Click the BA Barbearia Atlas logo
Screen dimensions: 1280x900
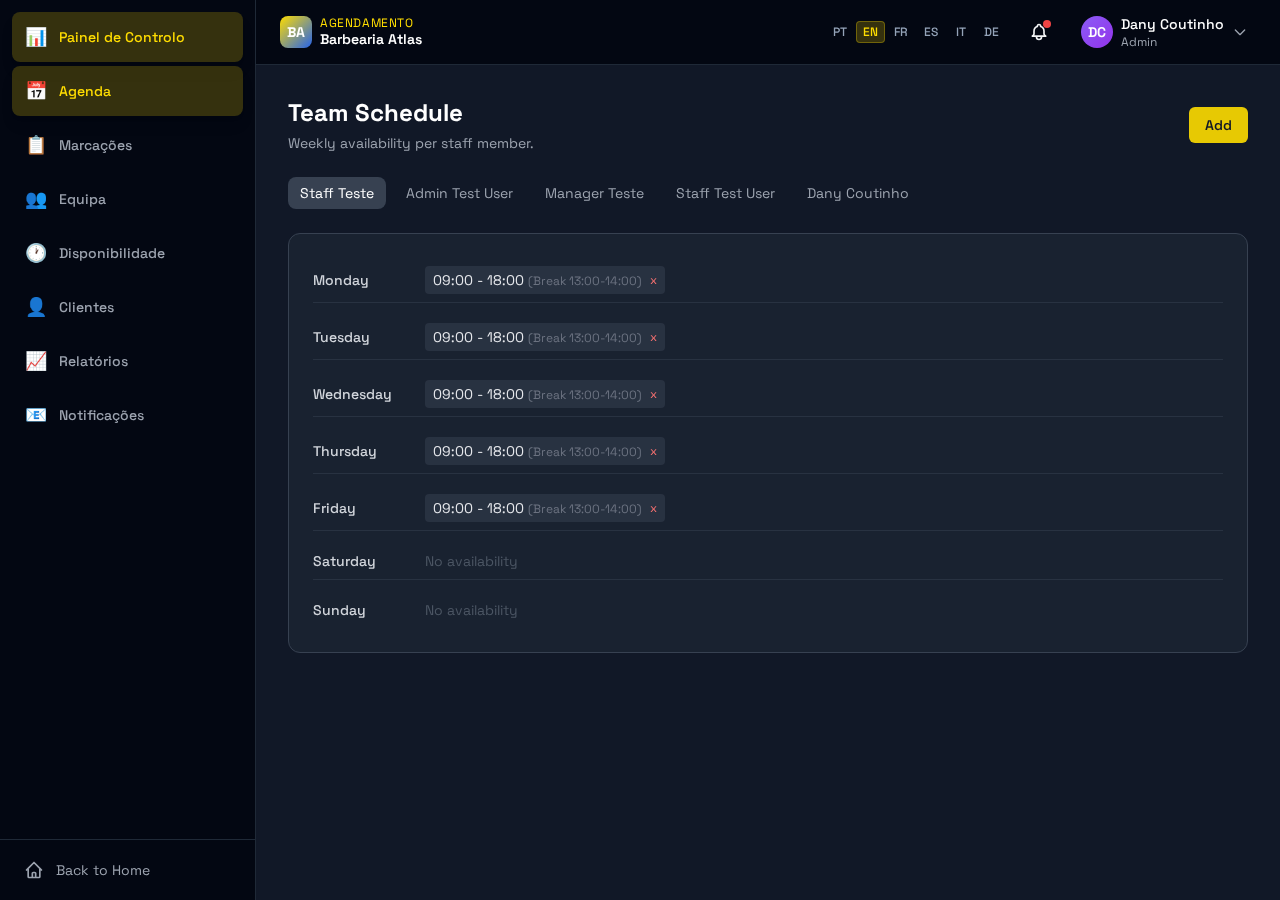tap(296, 32)
